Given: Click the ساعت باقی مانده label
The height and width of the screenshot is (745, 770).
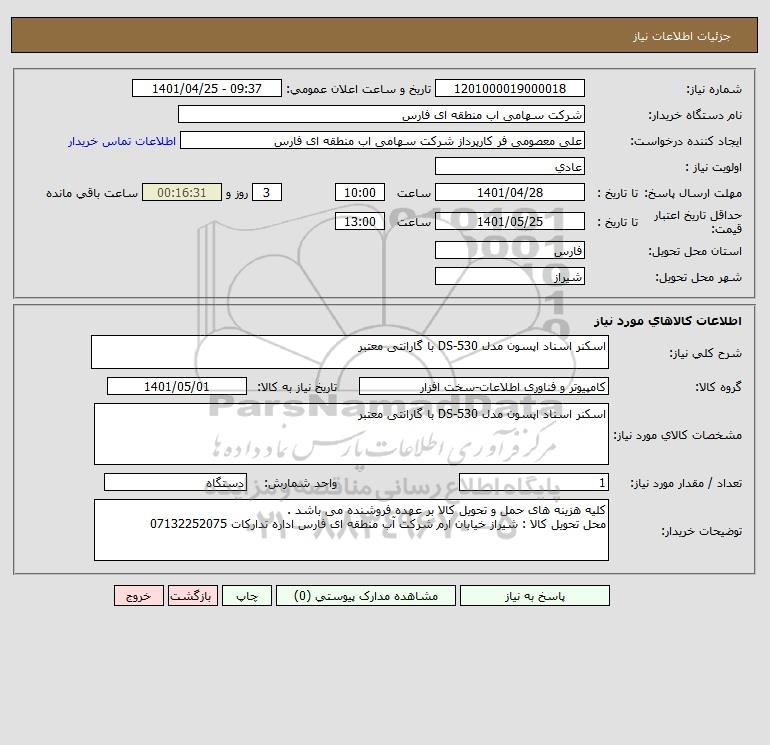Looking at the screenshot, I should coord(92,193).
